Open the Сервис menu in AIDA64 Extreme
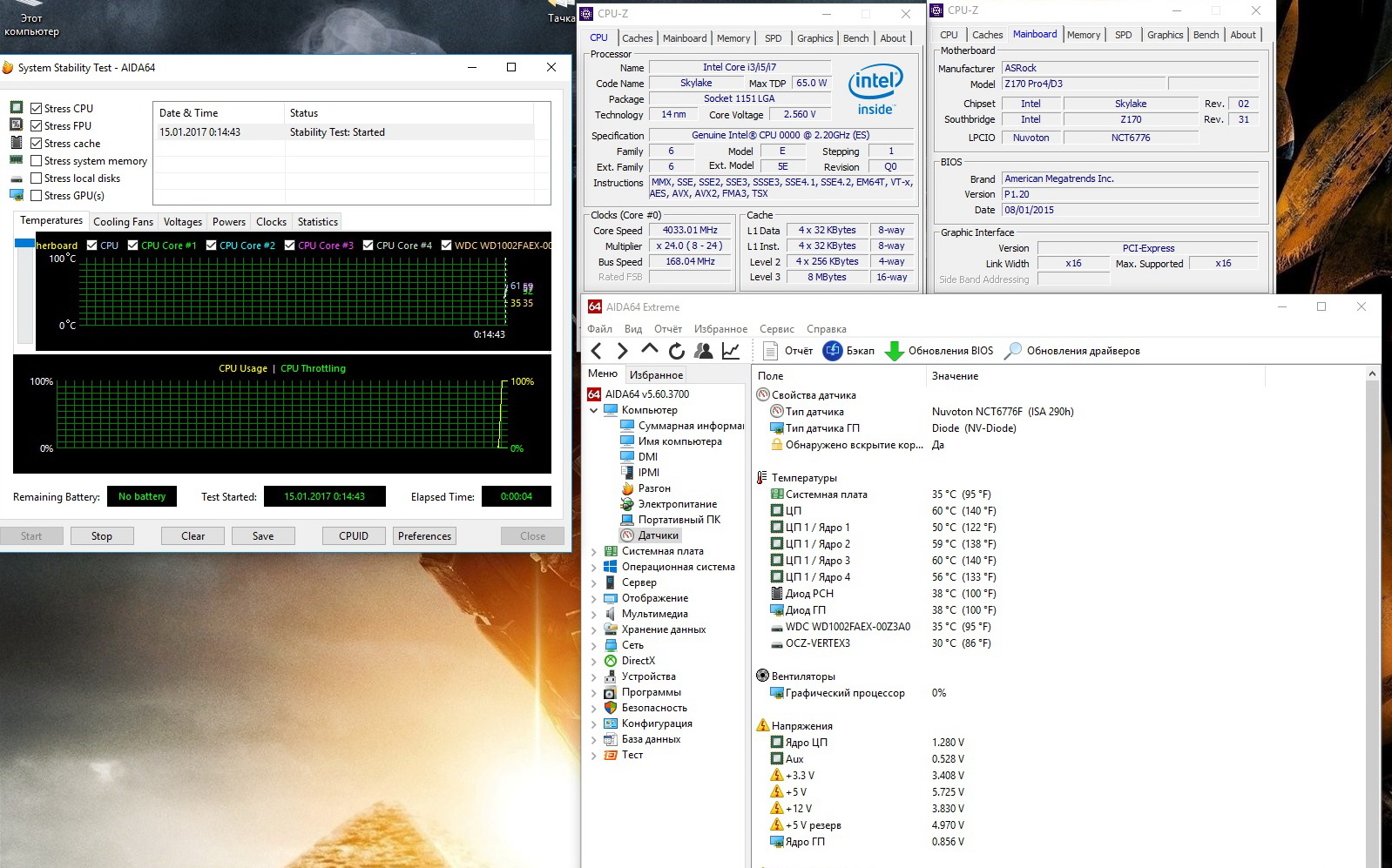The width and height of the screenshot is (1392, 868). click(x=776, y=329)
